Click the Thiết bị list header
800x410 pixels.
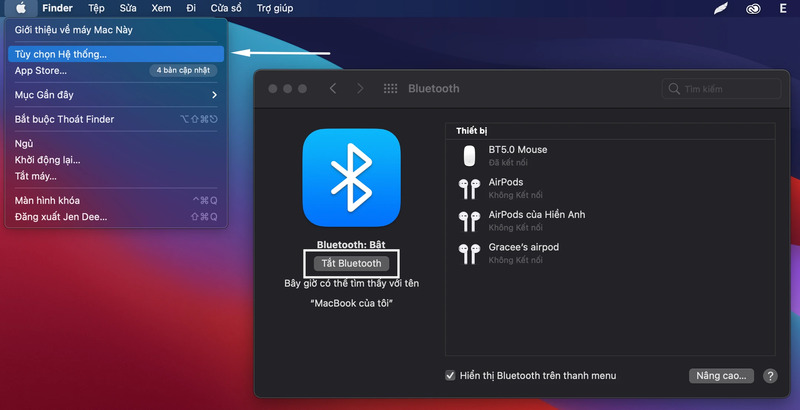pos(471,131)
